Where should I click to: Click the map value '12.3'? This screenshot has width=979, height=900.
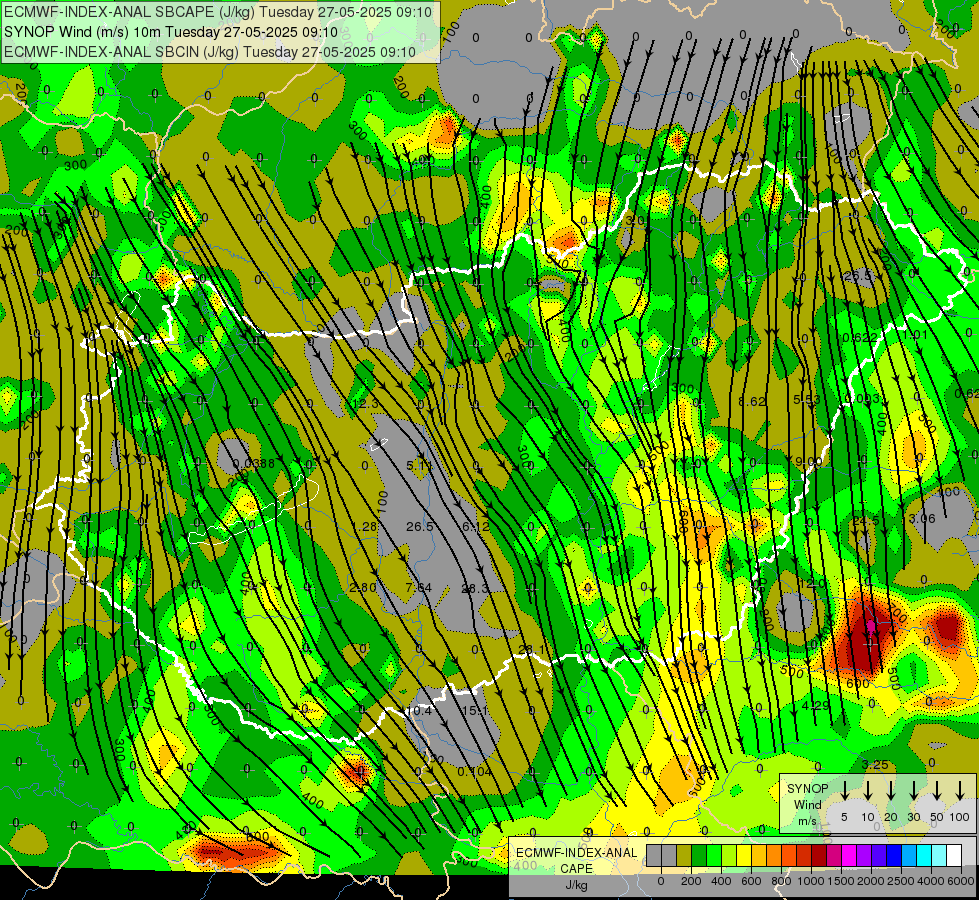[365, 403]
